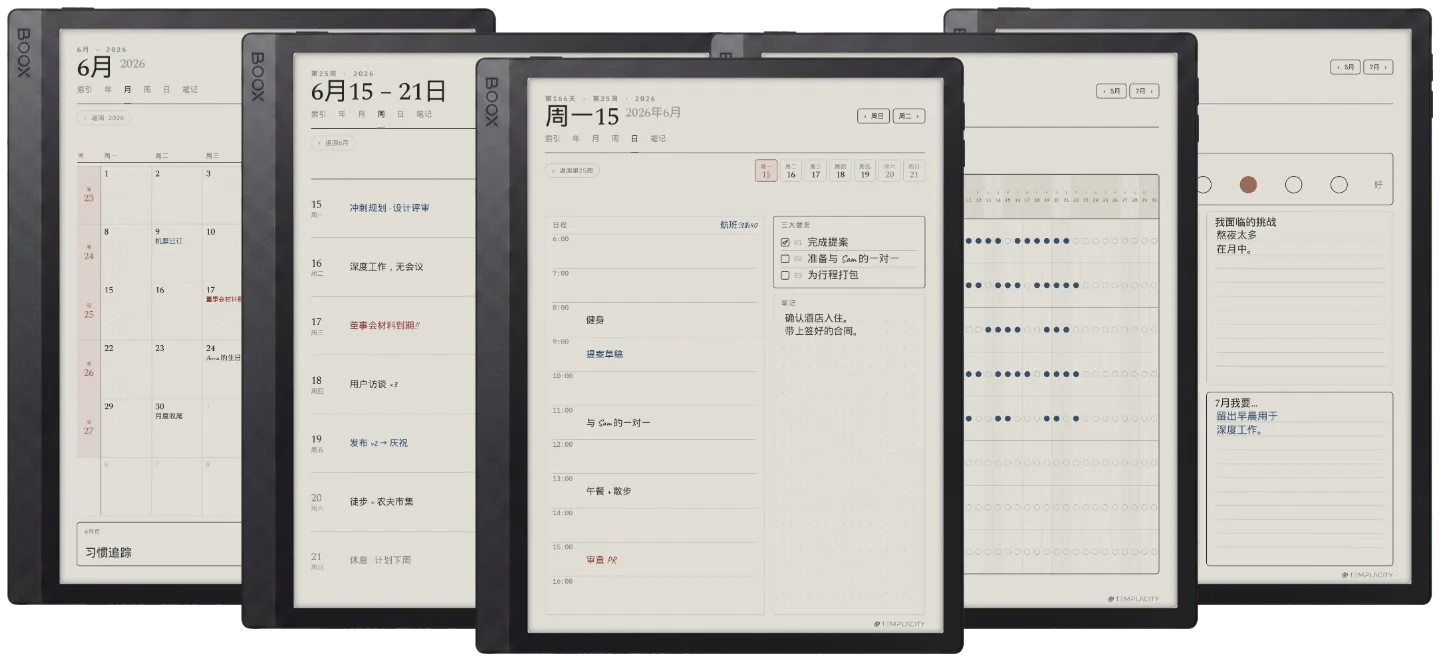
Task: Go to next day 周二 on daily page
Action: click(x=909, y=116)
